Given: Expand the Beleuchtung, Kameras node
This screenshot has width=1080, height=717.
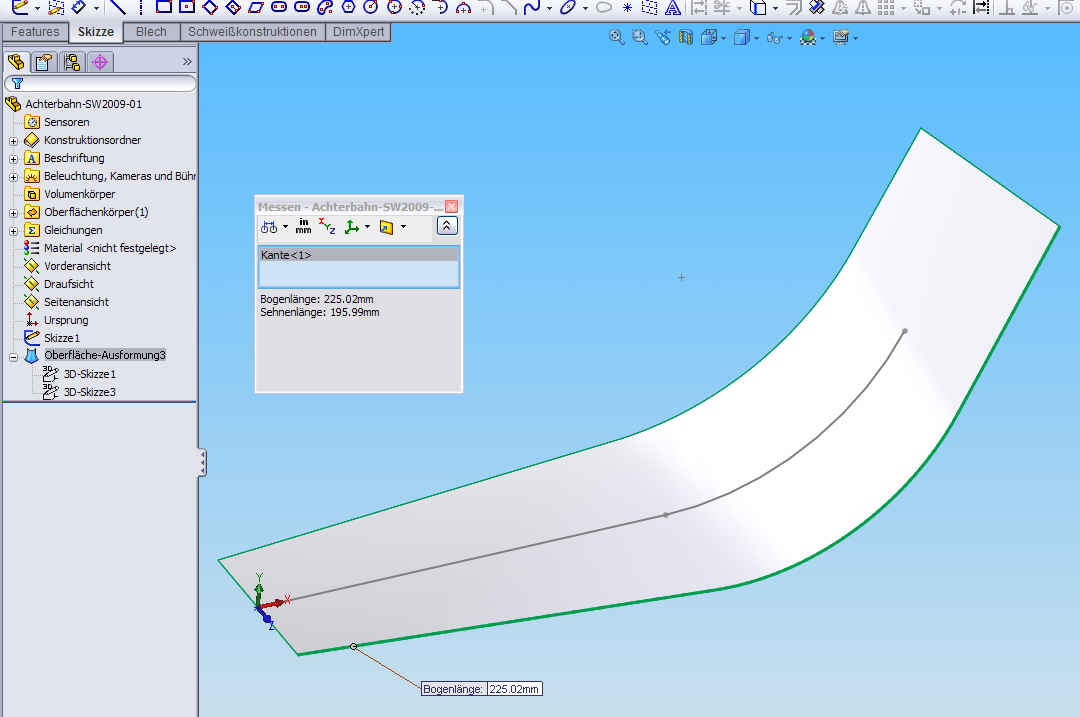Looking at the screenshot, I should click(x=13, y=176).
